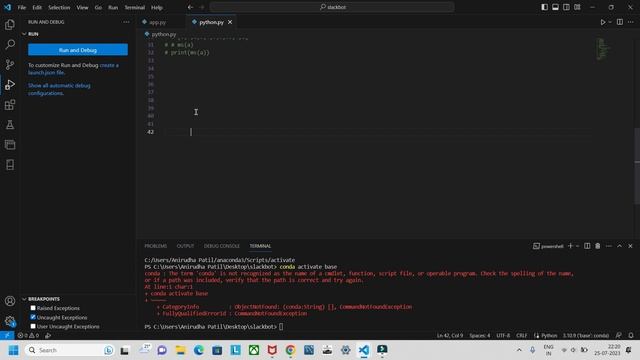Viewport: 640px width, 360px height.
Task: Open the Selection menu
Action: click(x=59, y=7)
